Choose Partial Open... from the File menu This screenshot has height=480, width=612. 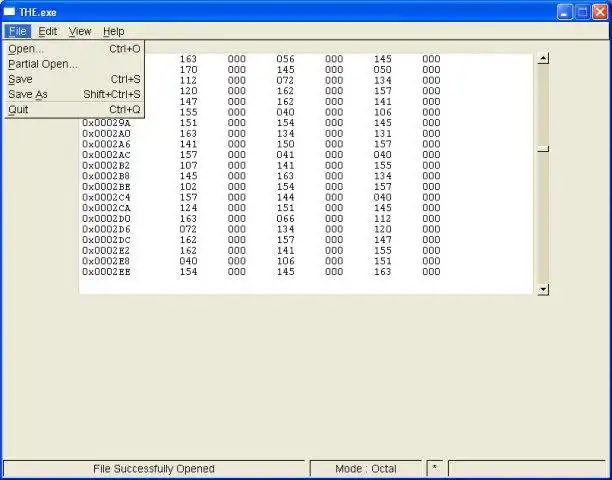(x=74, y=64)
